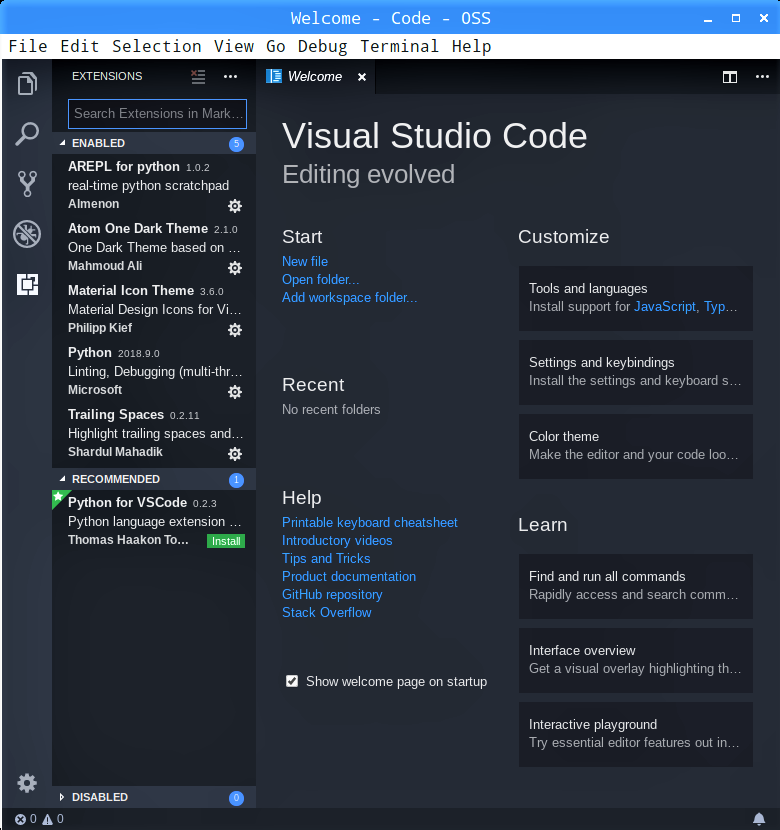780x830 pixels.
Task: Open the View menu
Action: click(234, 47)
